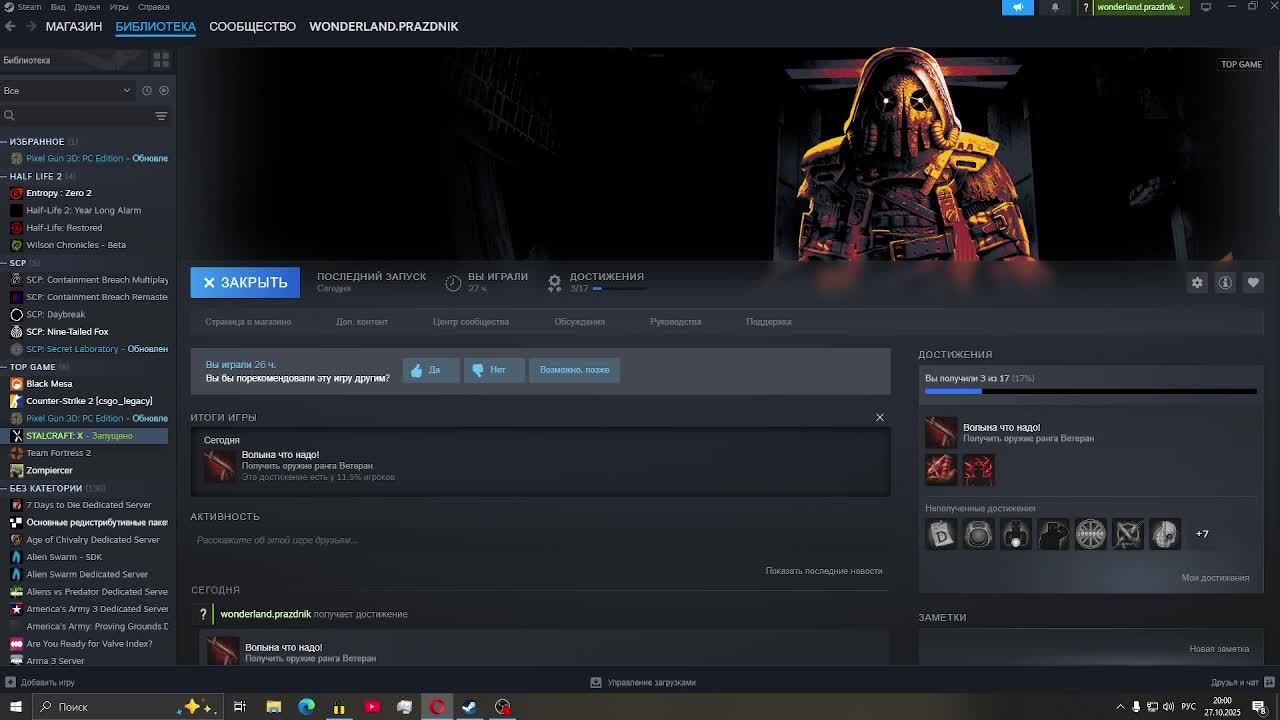
Task: Open Страница в магазине link
Action: tap(248, 322)
